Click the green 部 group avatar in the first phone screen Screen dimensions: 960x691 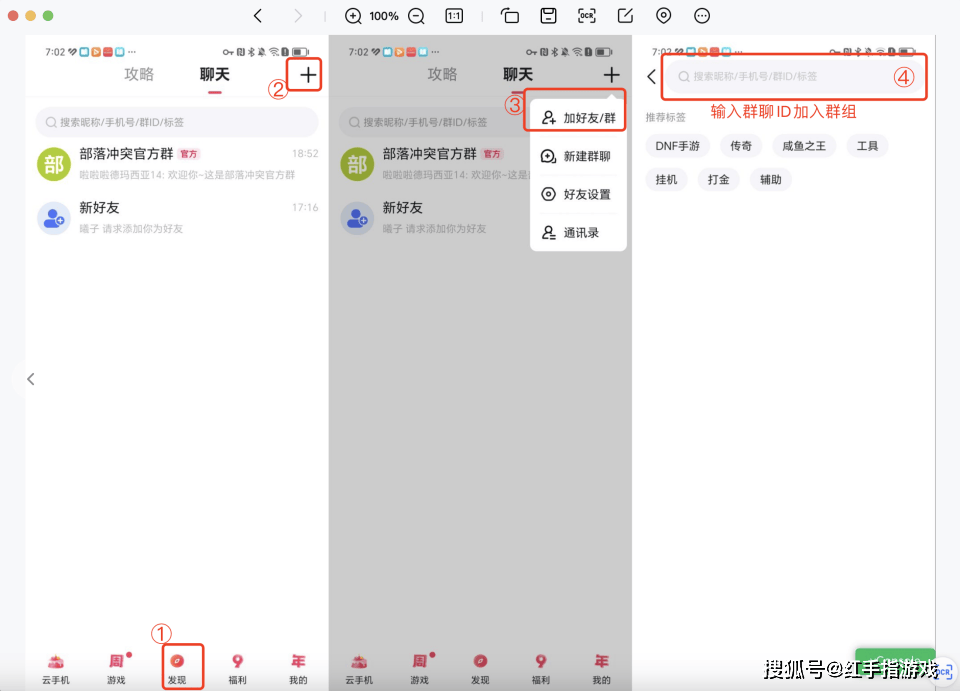coord(54,164)
